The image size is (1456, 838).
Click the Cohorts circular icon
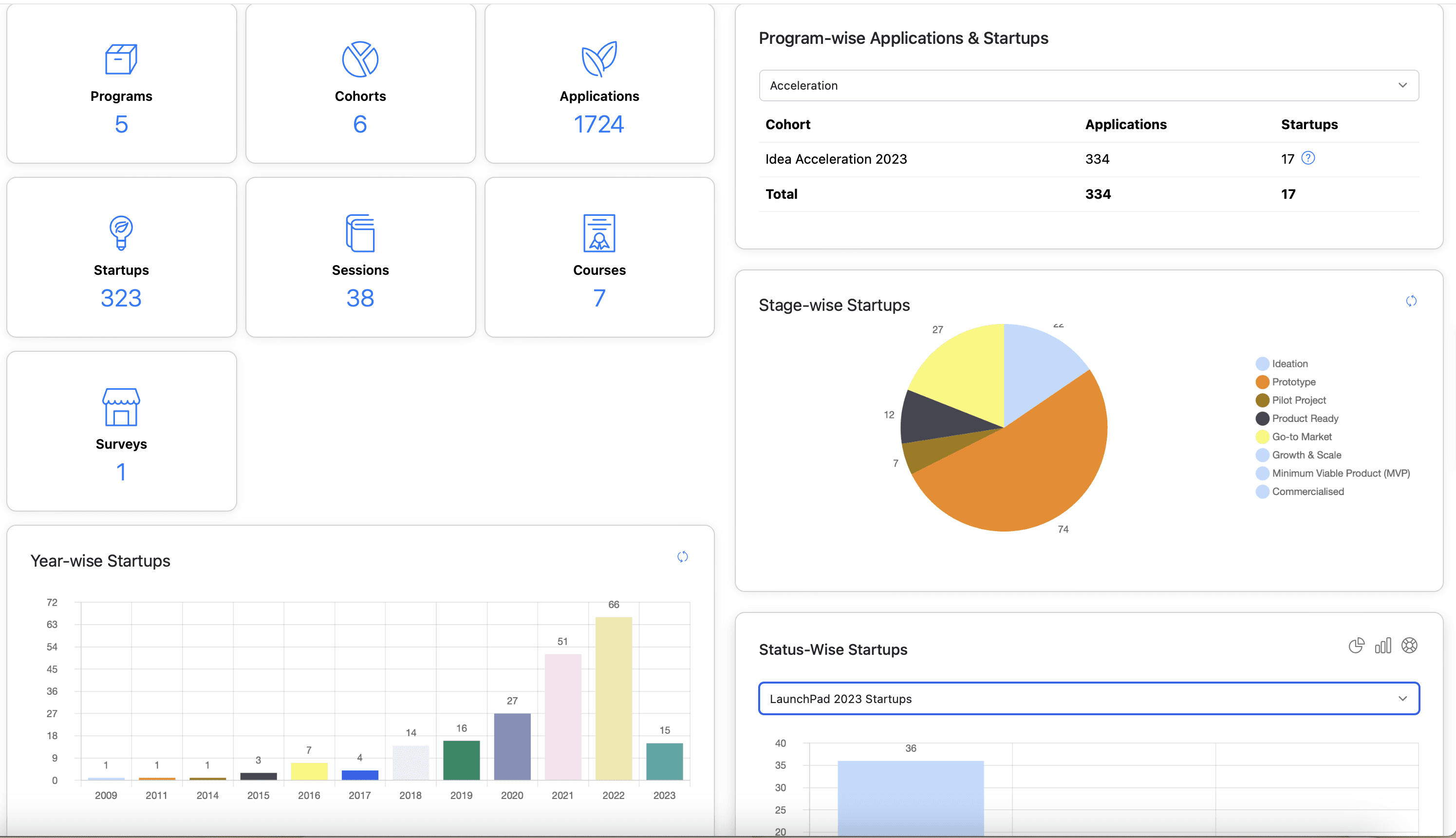click(x=360, y=59)
